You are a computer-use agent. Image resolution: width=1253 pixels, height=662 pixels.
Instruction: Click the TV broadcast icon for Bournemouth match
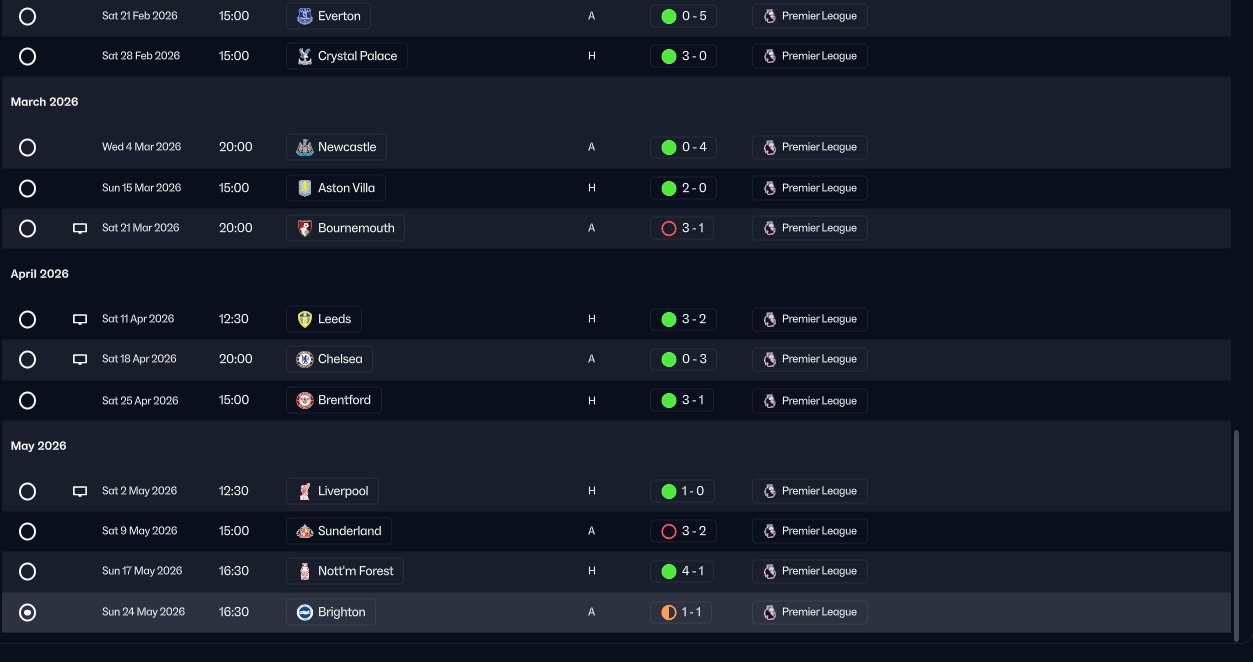click(x=80, y=229)
